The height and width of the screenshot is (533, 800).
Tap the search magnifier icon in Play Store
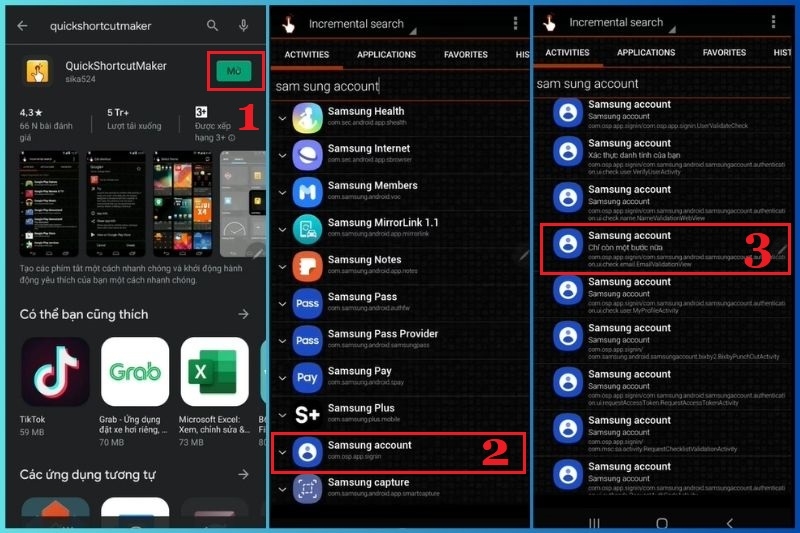[x=212, y=25]
